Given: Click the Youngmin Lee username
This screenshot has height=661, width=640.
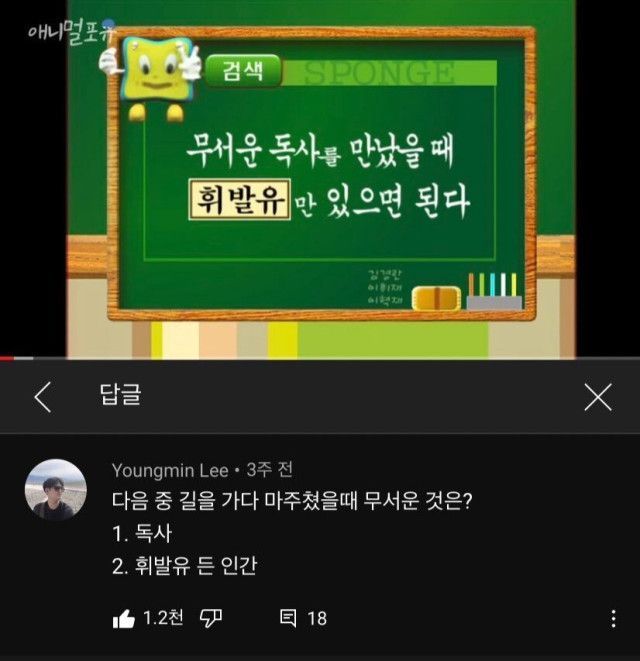Looking at the screenshot, I should click(x=170, y=470).
